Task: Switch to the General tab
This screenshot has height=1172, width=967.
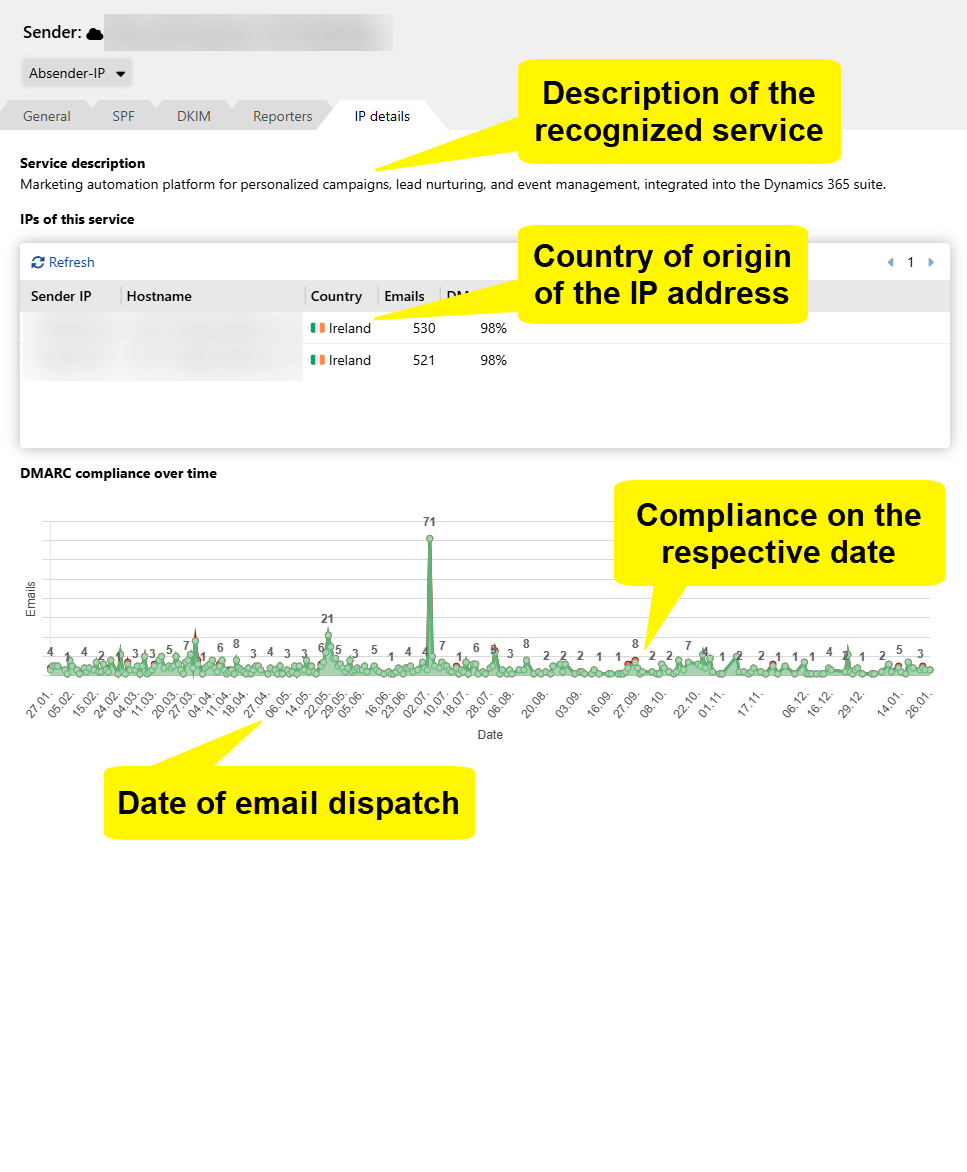Action: (47, 116)
